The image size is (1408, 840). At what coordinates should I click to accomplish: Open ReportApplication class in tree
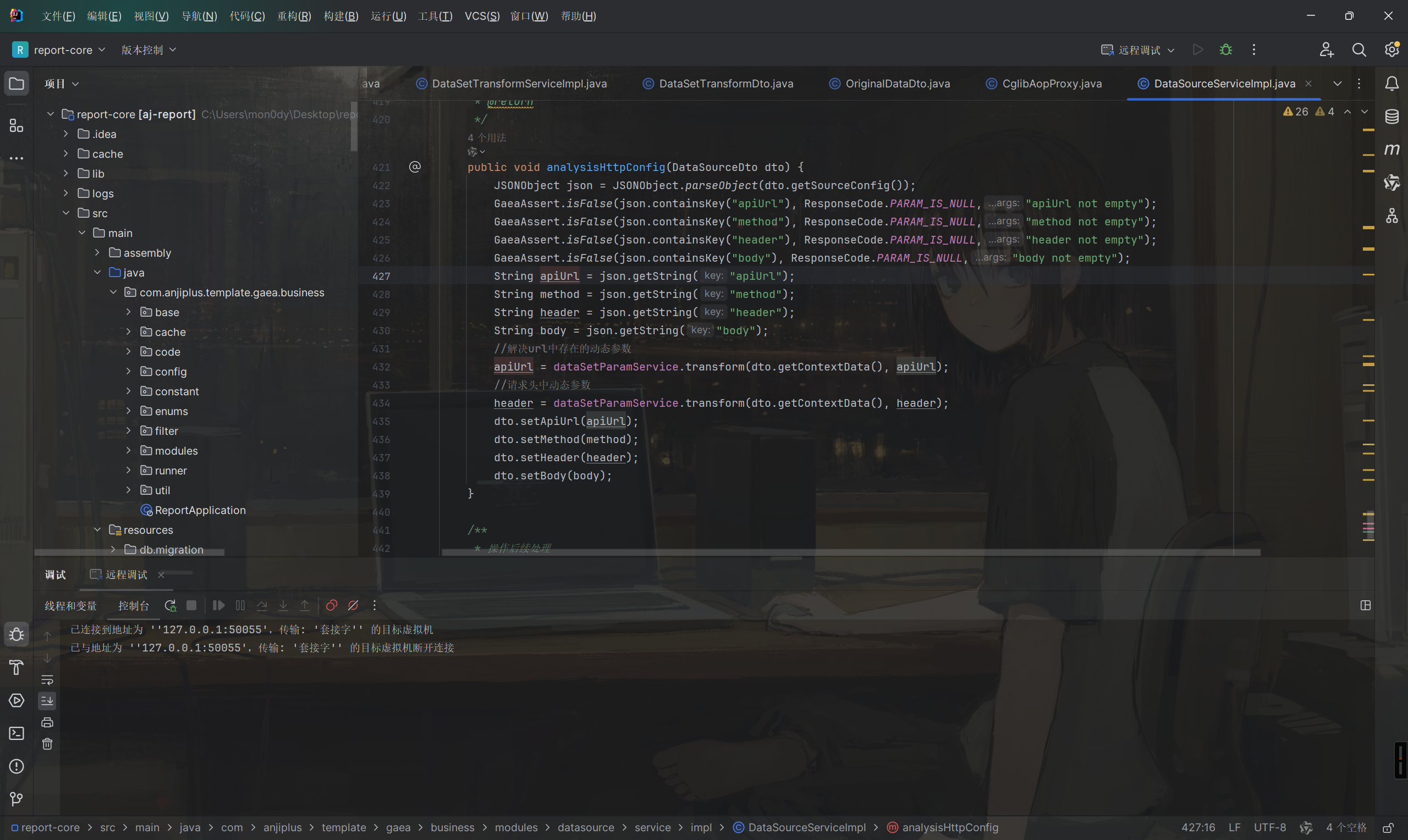pyautogui.click(x=193, y=510)
